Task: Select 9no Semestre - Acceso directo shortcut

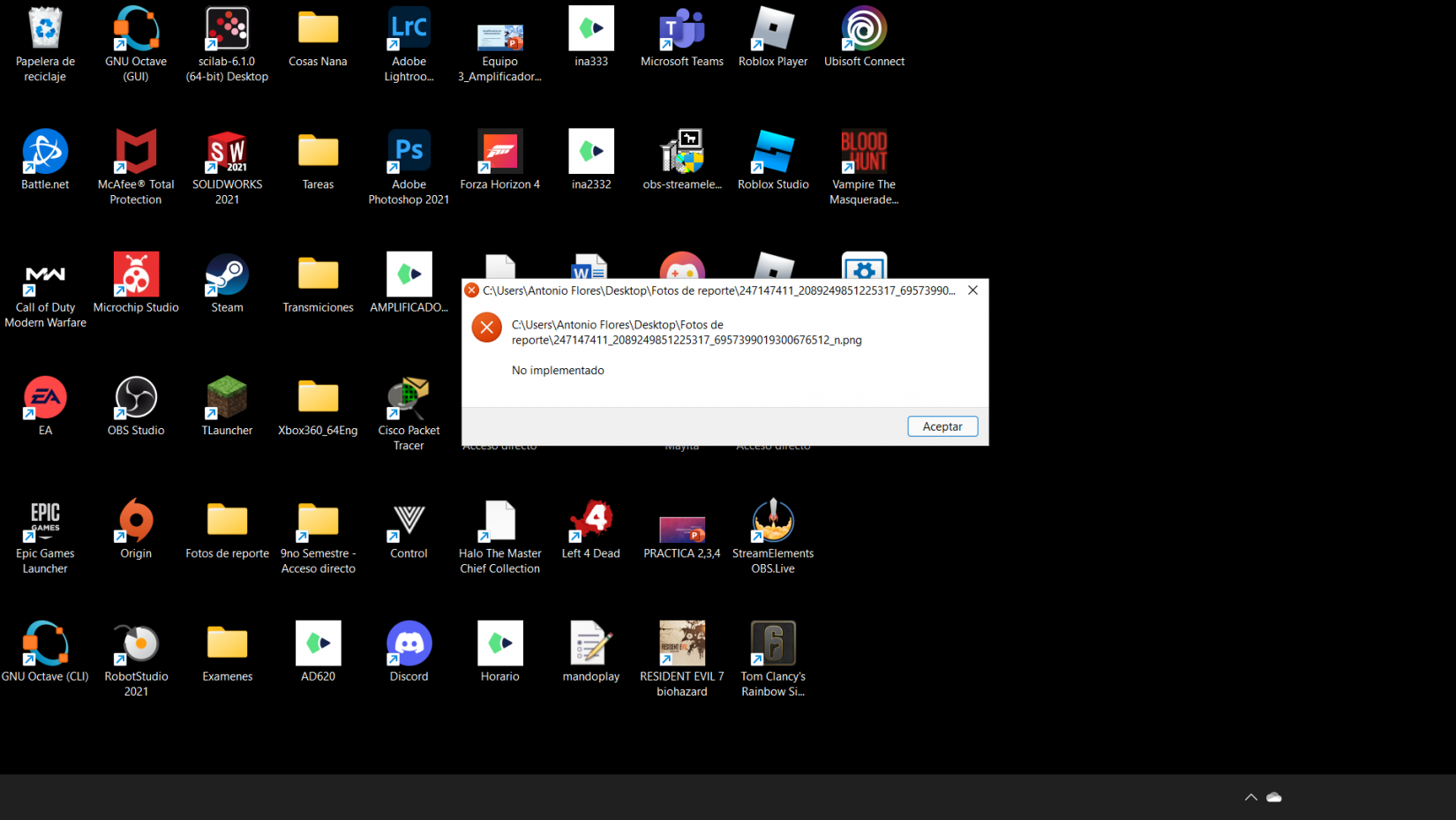Action: (x=318, y=537)
